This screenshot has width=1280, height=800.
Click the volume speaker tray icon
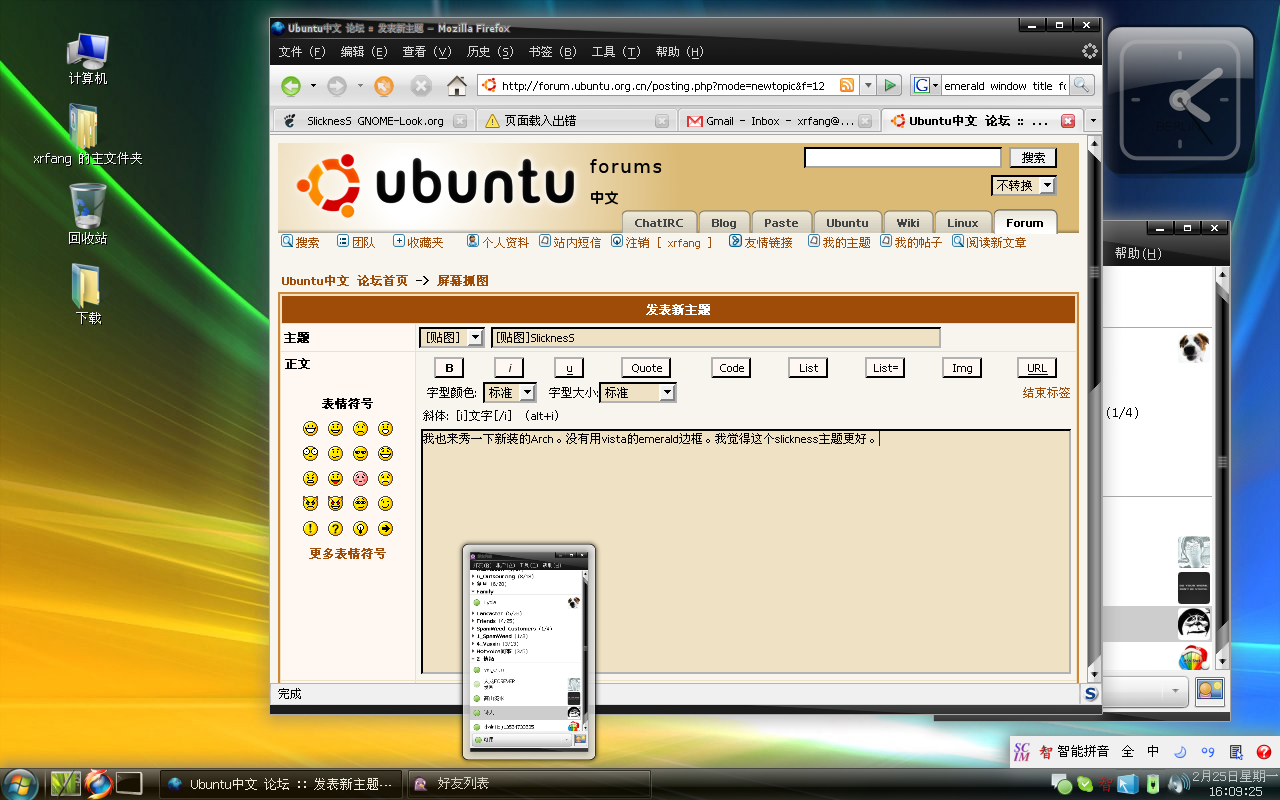[x=1177, y=783]
